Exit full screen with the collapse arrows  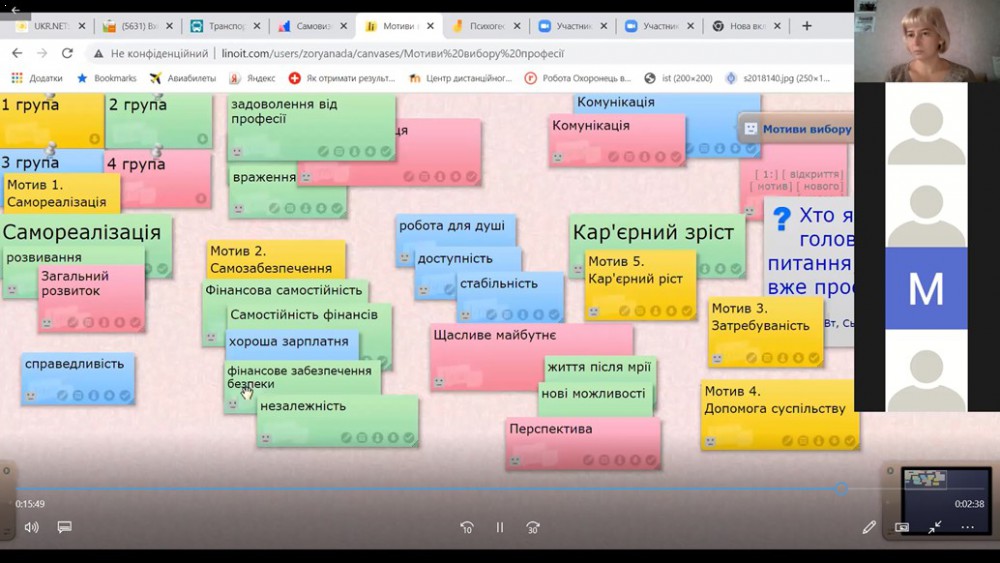[935, 527]
